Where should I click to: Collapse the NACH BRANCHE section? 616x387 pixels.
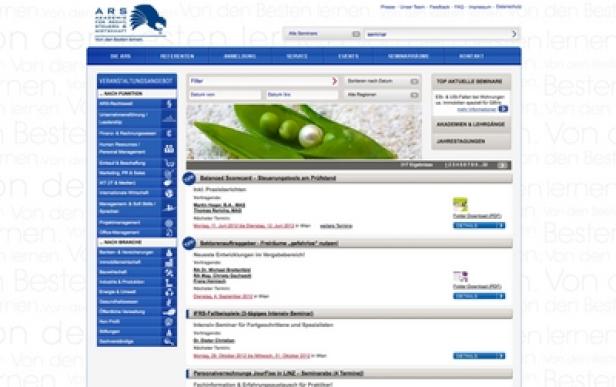click(137, 242)
